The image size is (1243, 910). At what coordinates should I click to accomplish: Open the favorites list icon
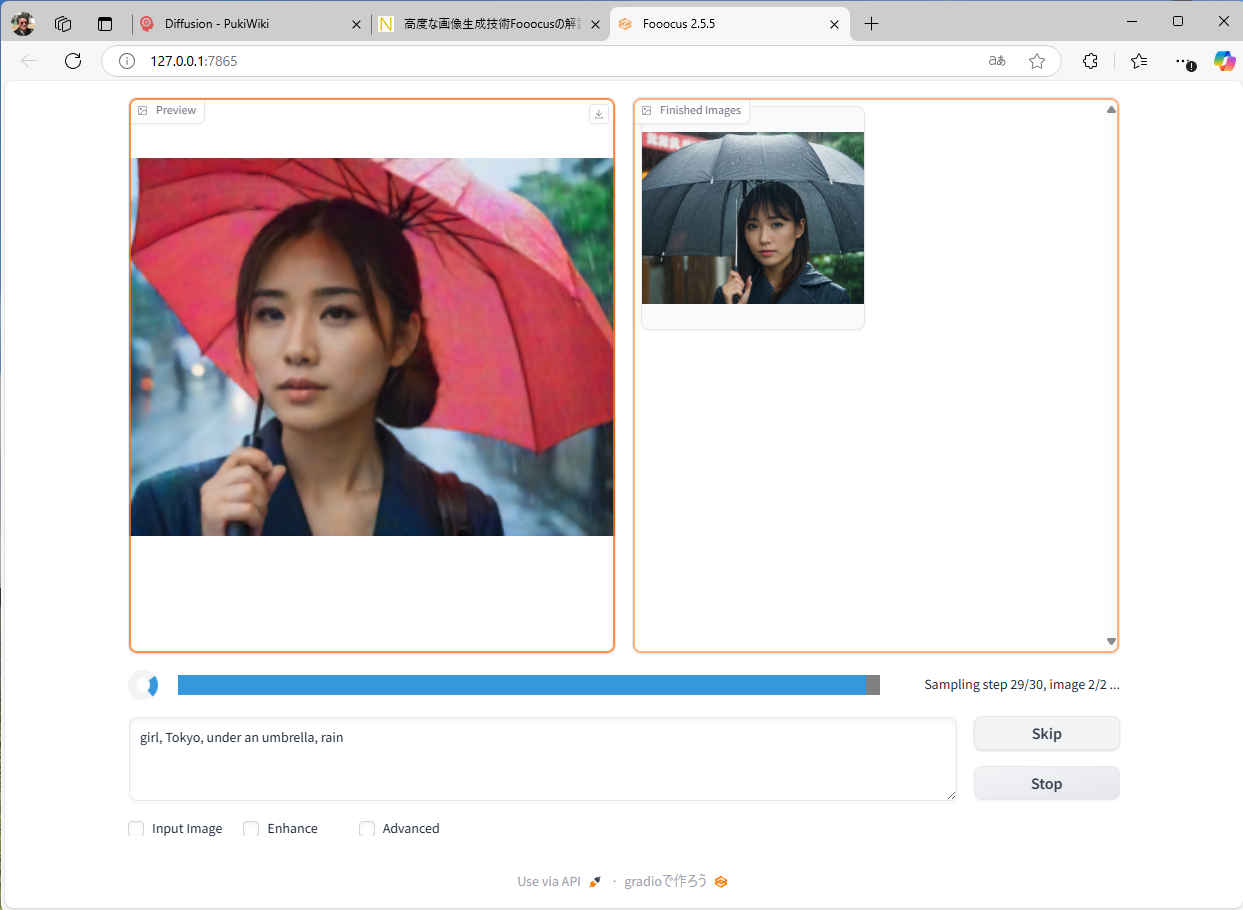click(1139, 61)
